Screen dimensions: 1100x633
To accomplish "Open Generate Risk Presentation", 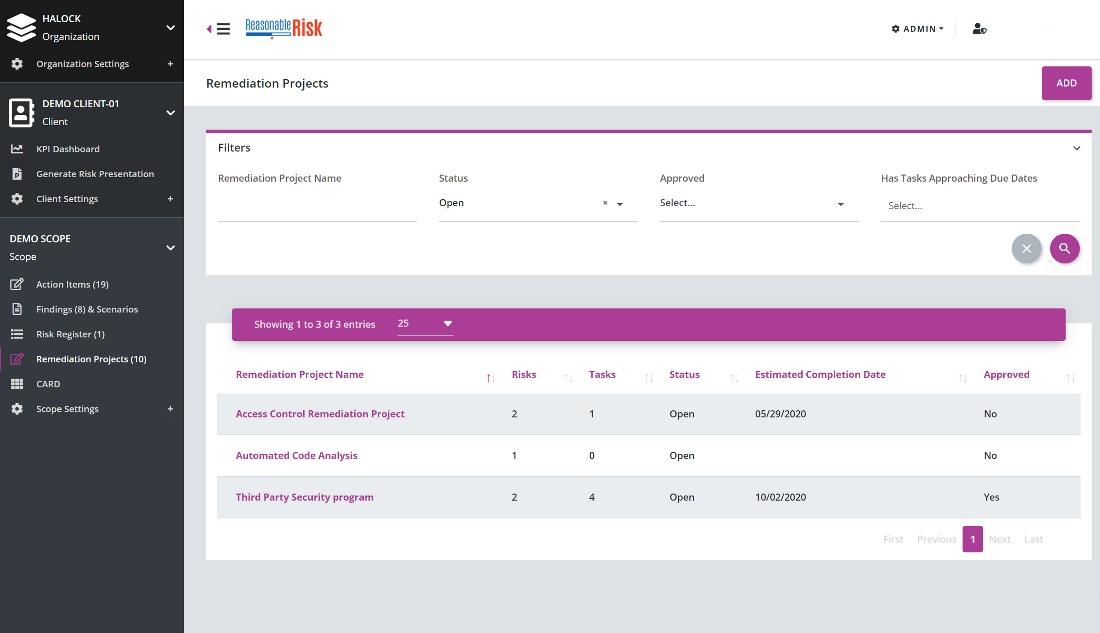I will (x=95, y=174).
